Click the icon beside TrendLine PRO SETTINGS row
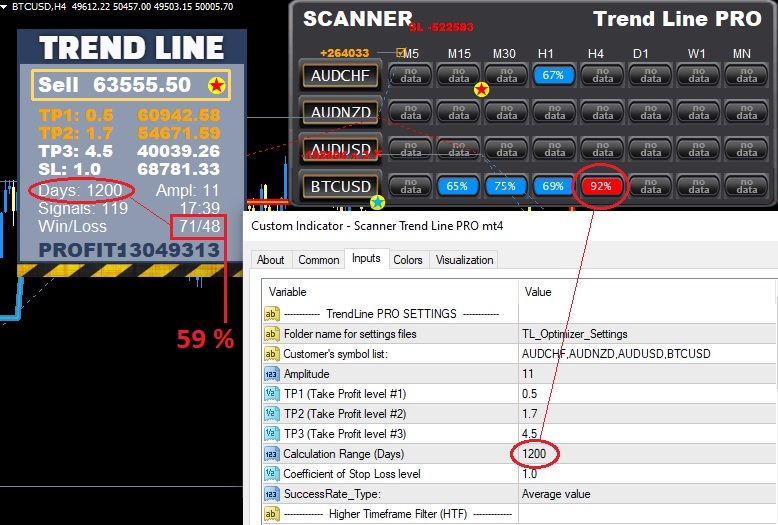Image resolution: width=778 pixels, height=525 pixels. [271, 314]
